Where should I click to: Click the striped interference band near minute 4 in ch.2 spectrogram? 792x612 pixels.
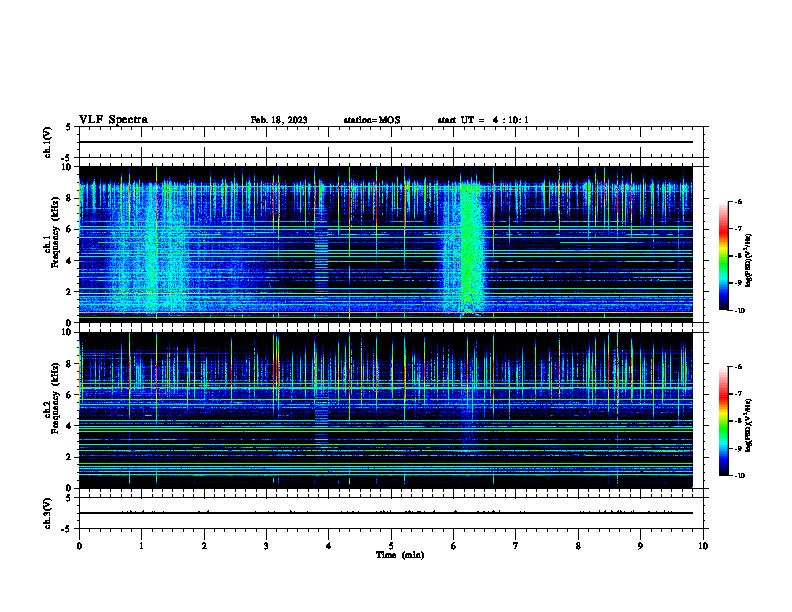[322, 424]
